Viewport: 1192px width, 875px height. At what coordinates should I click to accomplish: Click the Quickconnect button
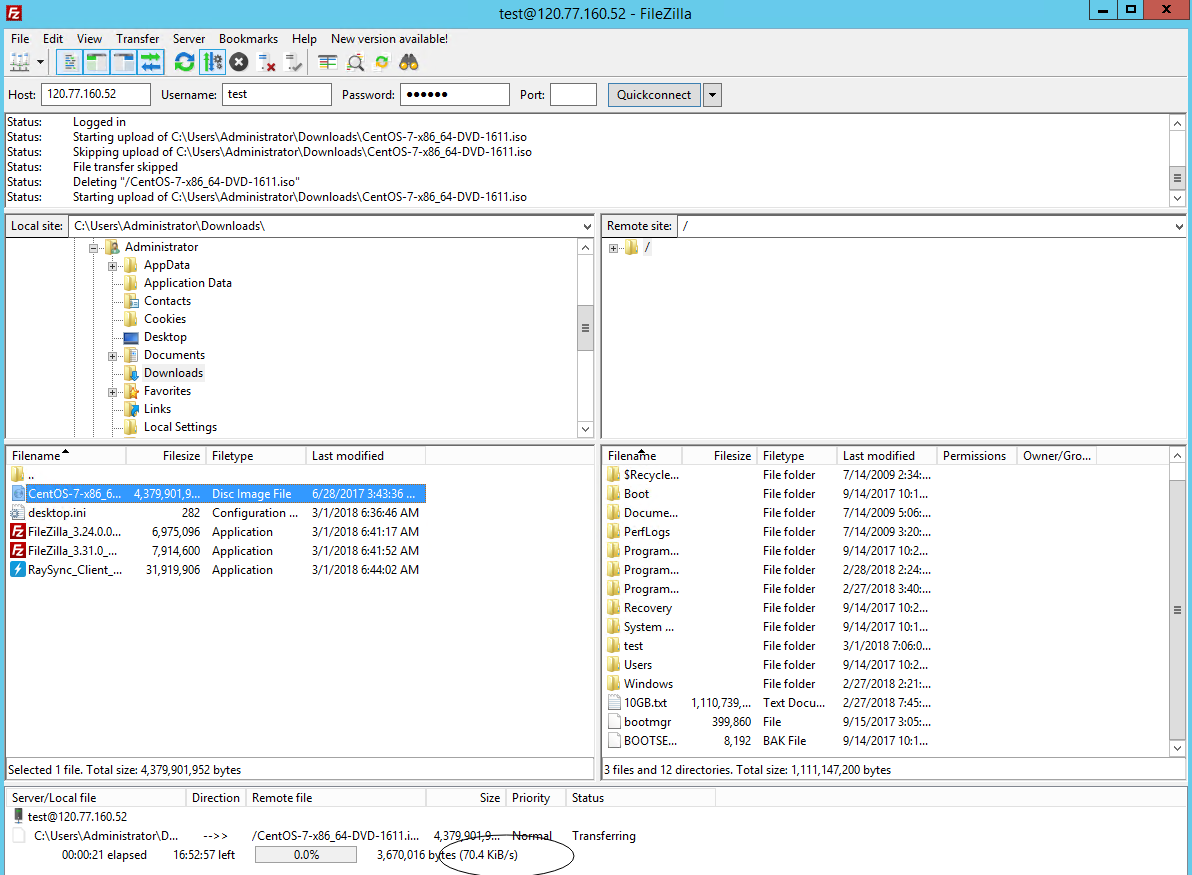pyautogui.click(x=654, y=95)
